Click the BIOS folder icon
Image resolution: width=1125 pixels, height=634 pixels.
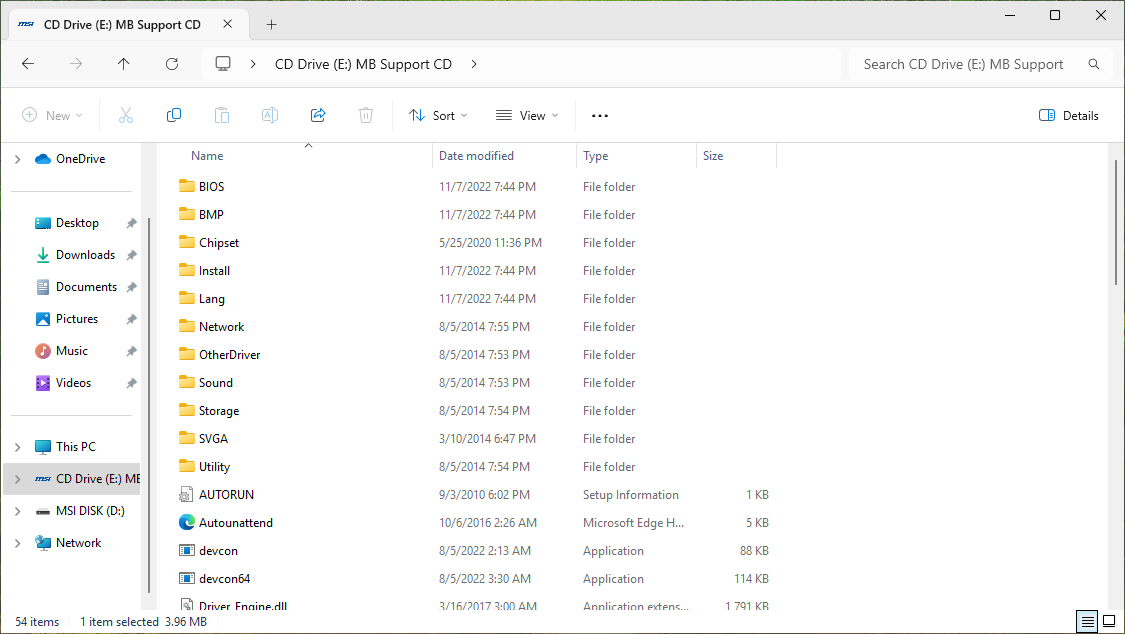tap(187, 186)
